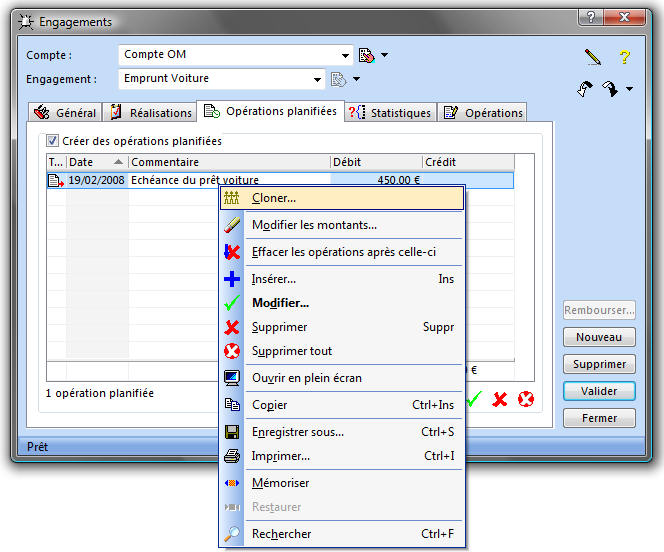
Task: Sort by the Date column header
Action: click(95, 162)
